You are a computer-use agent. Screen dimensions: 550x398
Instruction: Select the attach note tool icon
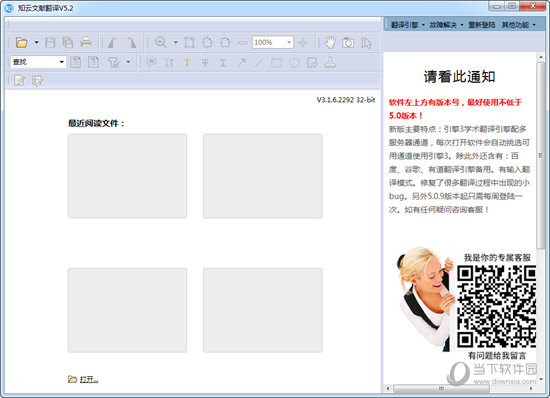[312, 62]
